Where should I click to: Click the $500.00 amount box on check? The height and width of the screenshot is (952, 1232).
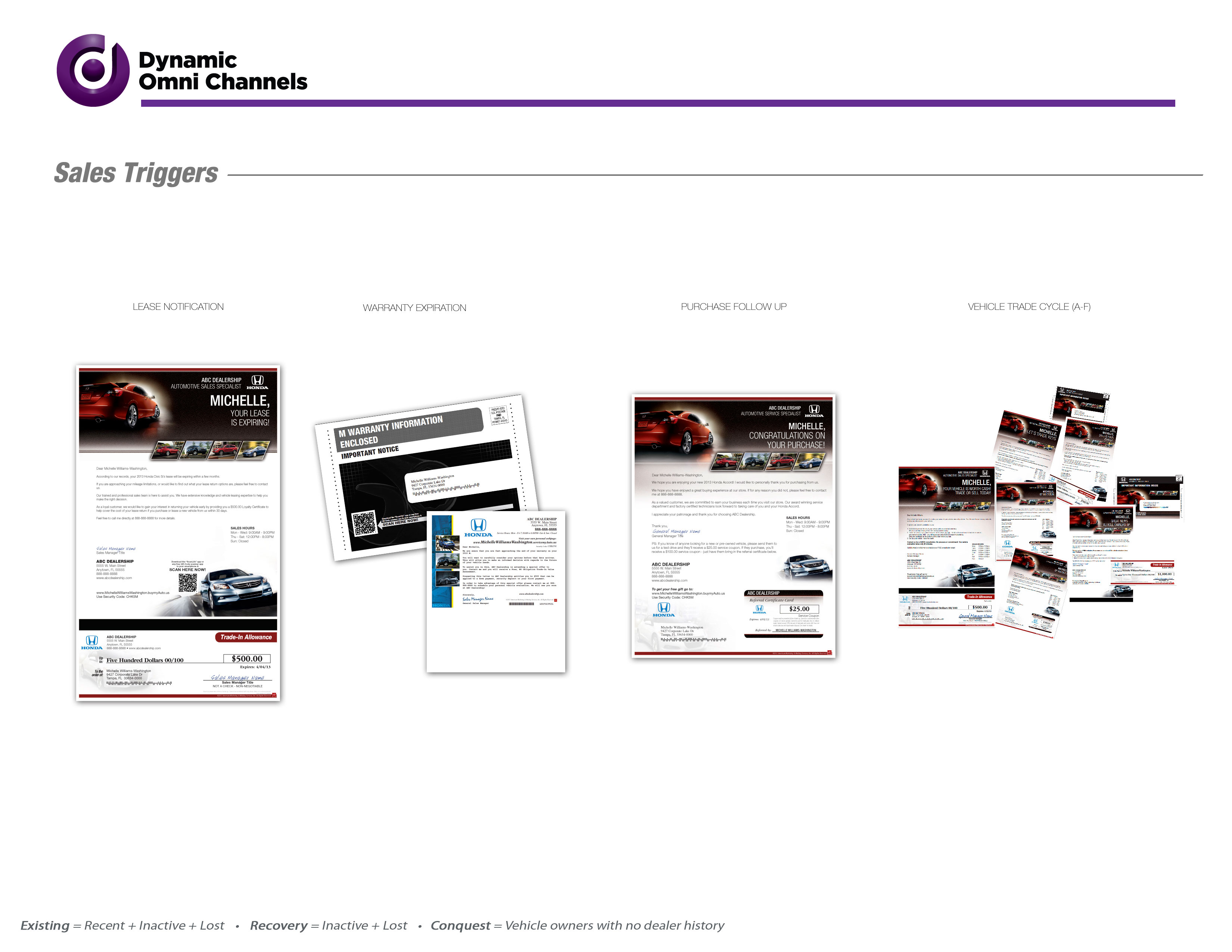(x=247, y=659)
